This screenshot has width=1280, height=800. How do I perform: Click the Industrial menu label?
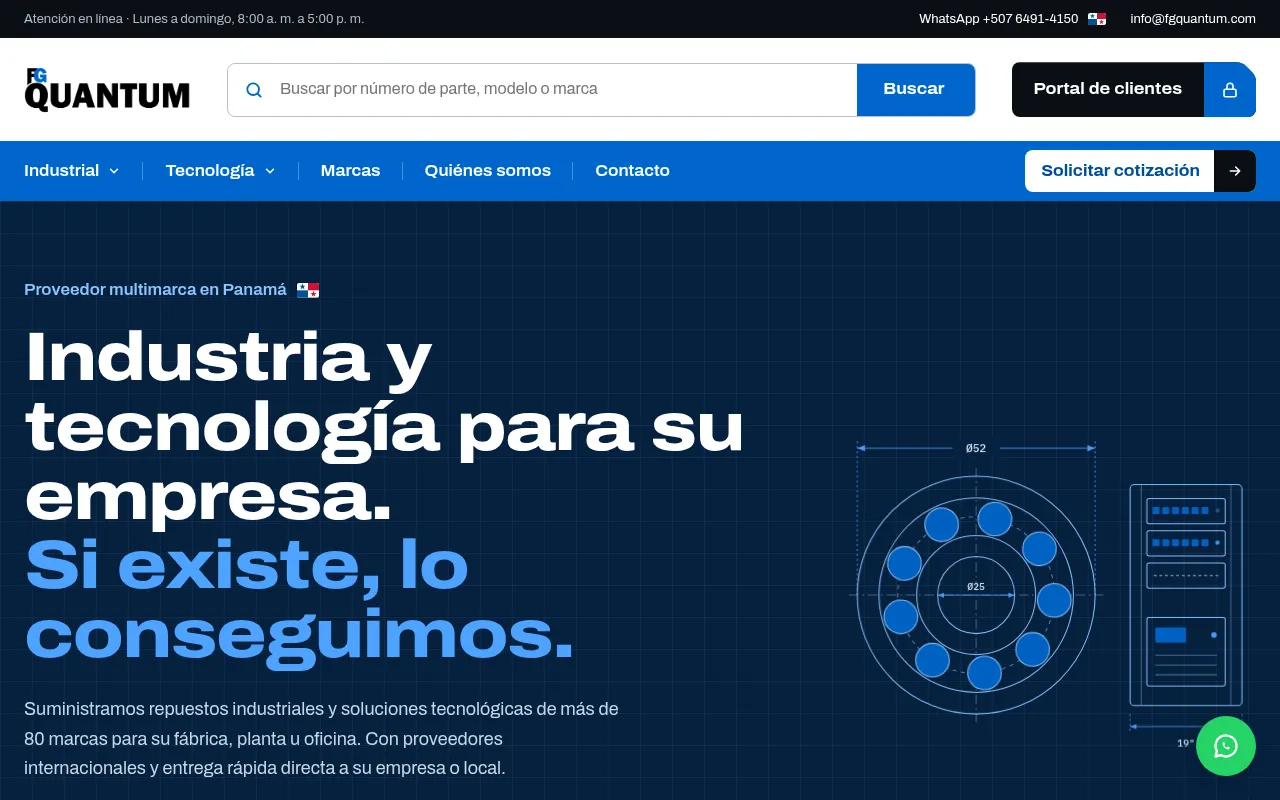(62, 171)
